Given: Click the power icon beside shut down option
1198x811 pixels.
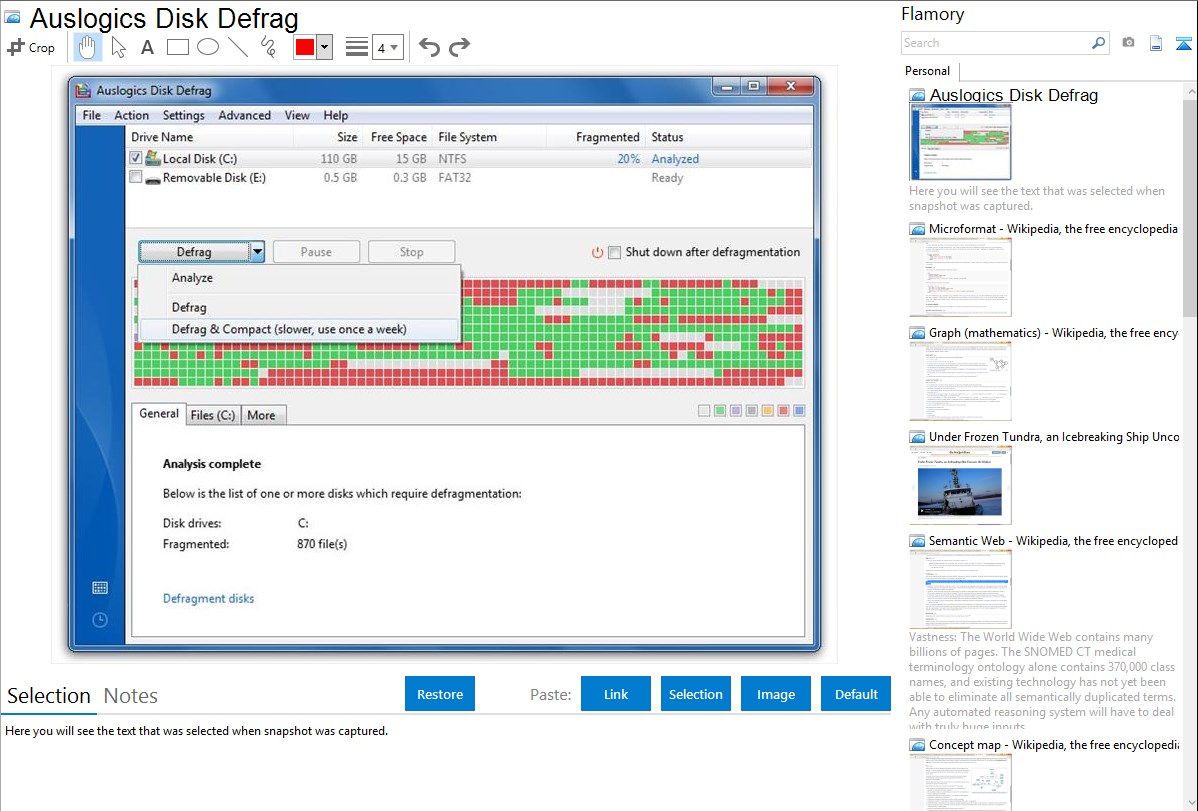Looking at the screenshot, I should point(597,252).
